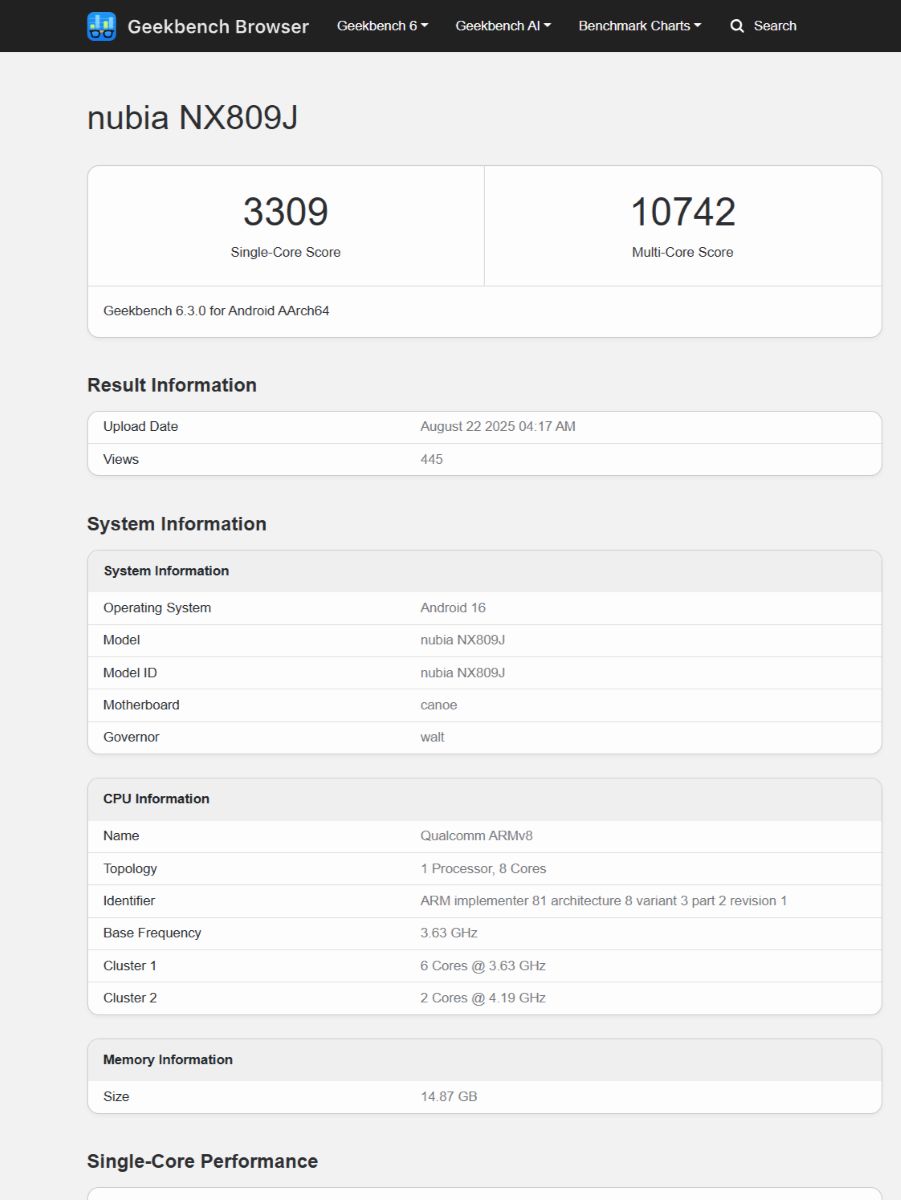This screenshot has width=901, height=1200.
Task: Select nubia NX809J in the Model ID row
Action: 463,673
